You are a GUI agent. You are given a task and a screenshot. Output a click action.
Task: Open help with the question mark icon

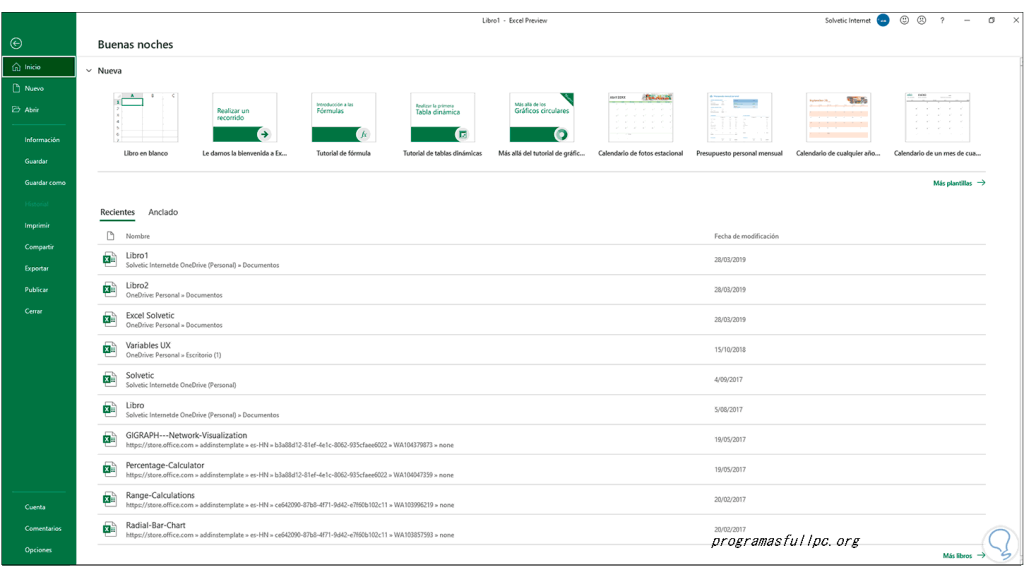point(942,20)
